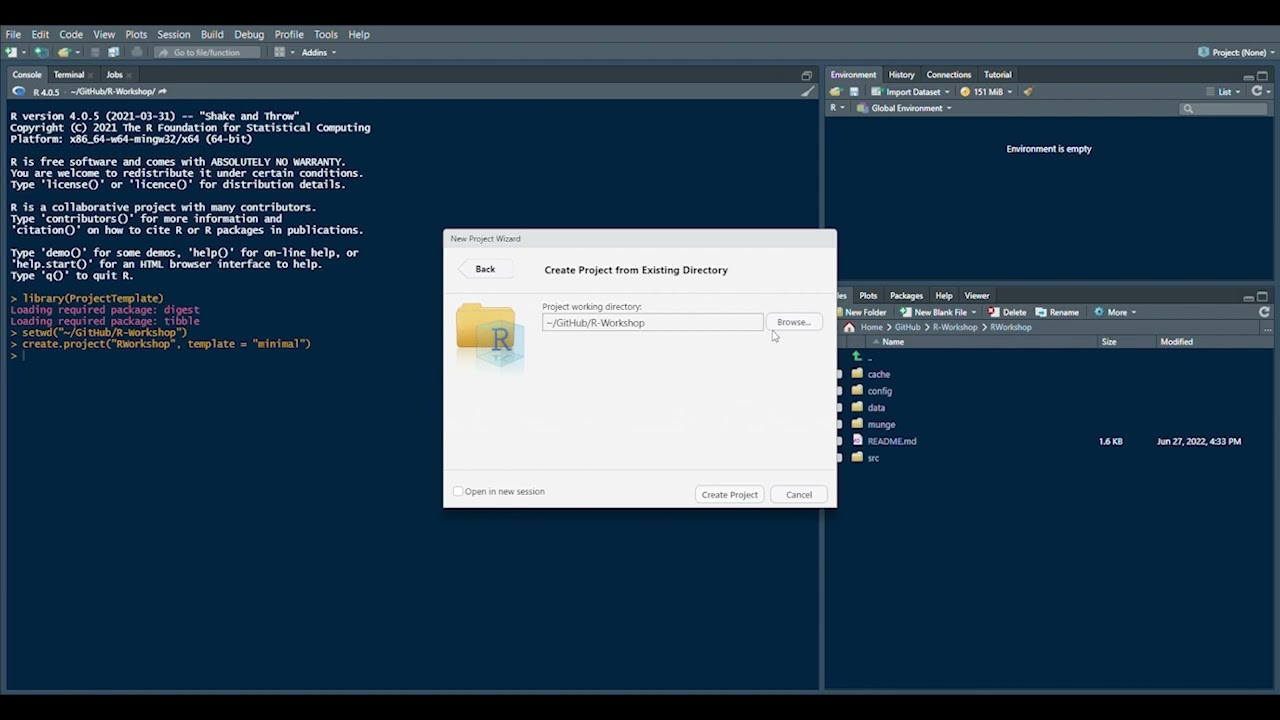The image size is (1280, 720).
Task: Click the Environment search box
Action: point(1222,108)
